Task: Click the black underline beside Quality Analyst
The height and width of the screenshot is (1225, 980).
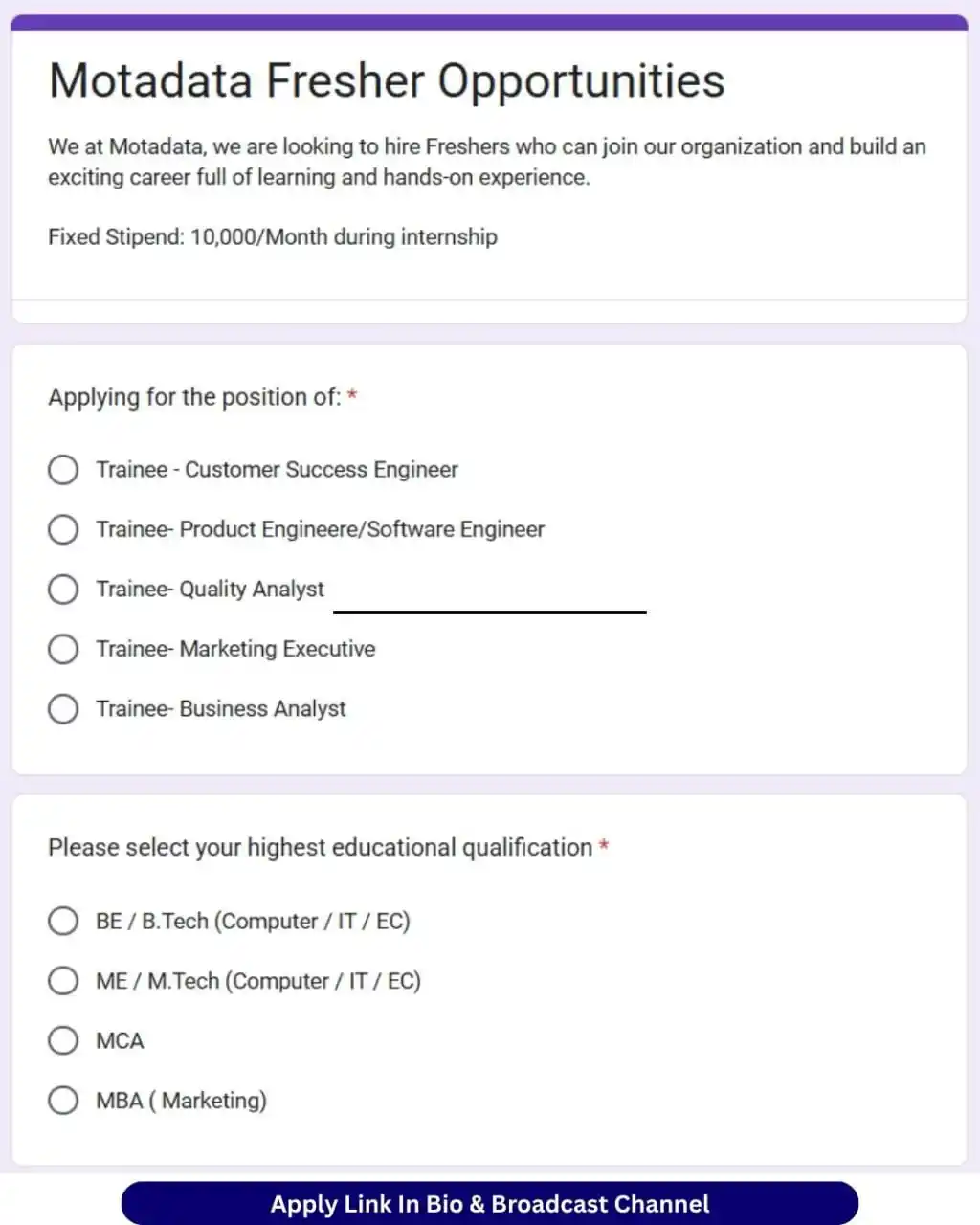Action: coord(490,611)
